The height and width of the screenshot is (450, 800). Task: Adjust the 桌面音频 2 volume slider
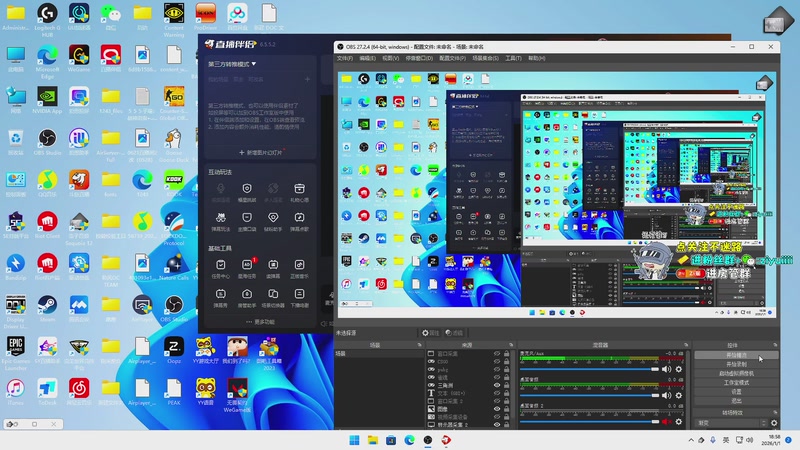(589, 421)
